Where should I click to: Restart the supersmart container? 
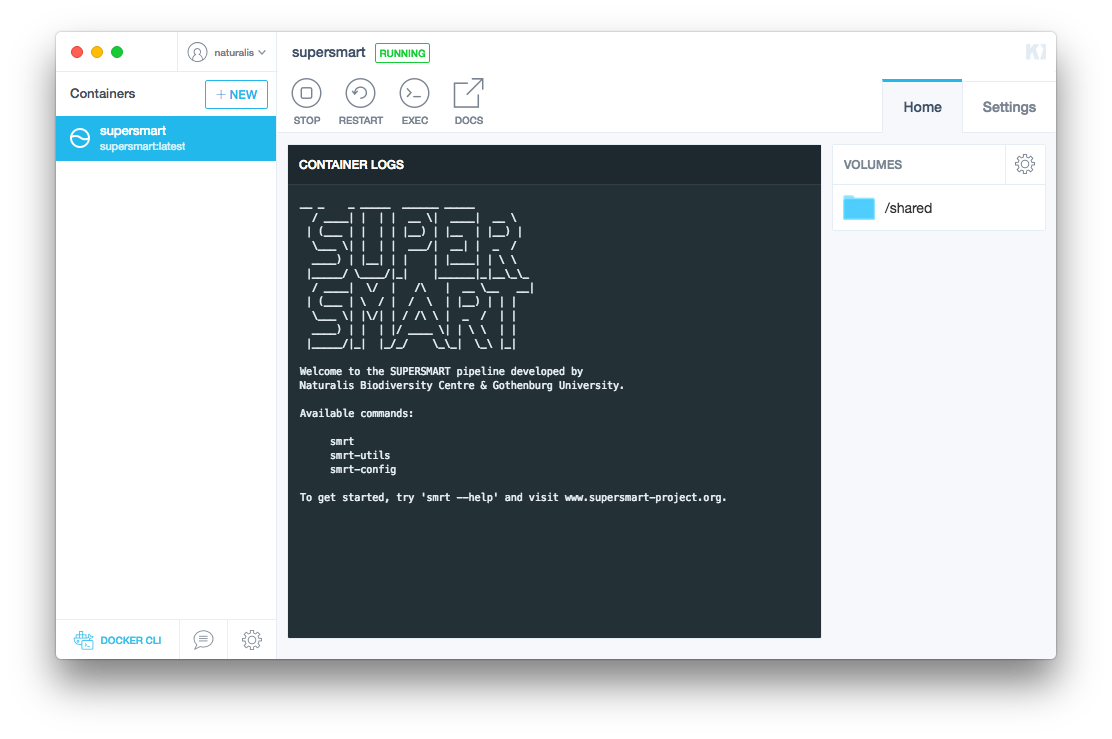point(360,101)
